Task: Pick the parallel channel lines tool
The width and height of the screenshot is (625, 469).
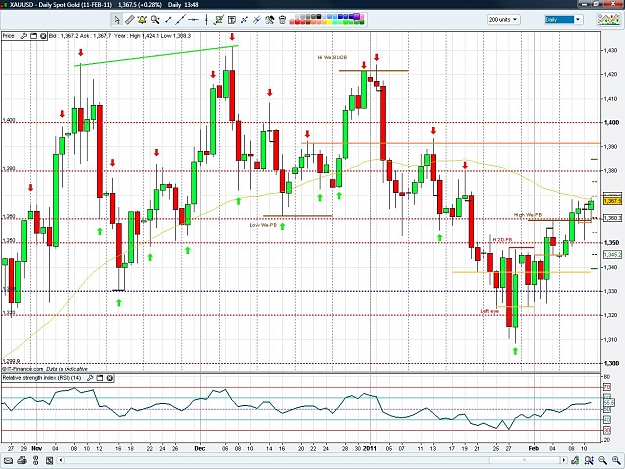Action: (x=257, y=20)
